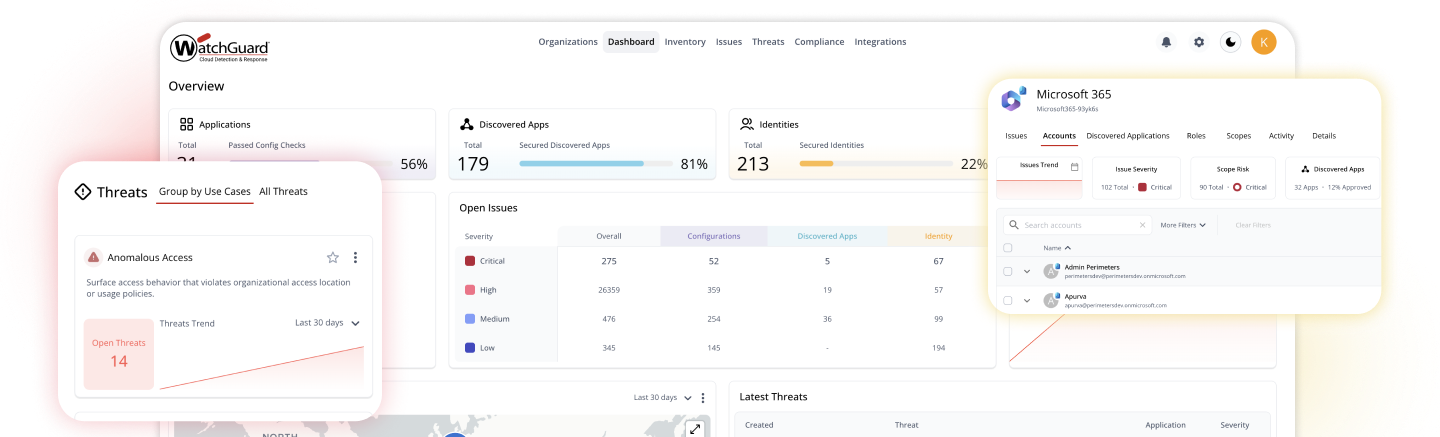This screenshot has width=1440, height=437.
Task: Click the Open Threats 14 tile
Action: point(119,354)
